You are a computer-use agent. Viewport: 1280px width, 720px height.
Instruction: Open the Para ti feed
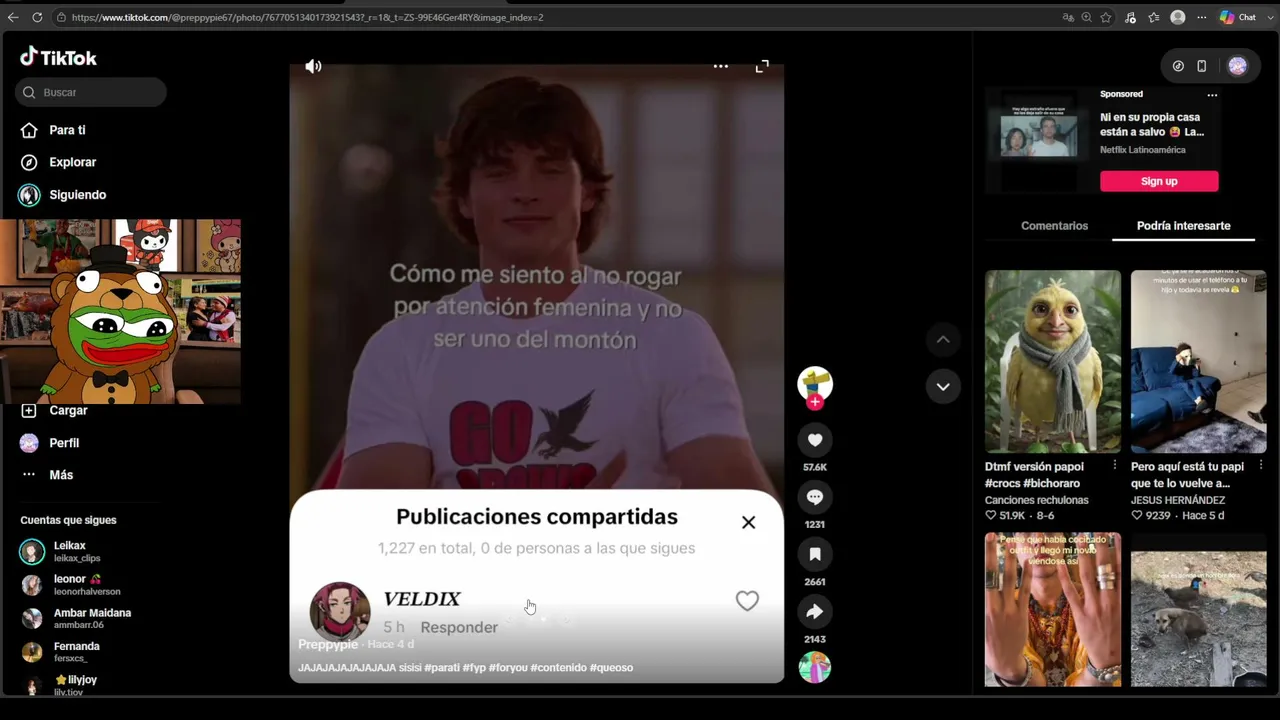tap(53, 130)
